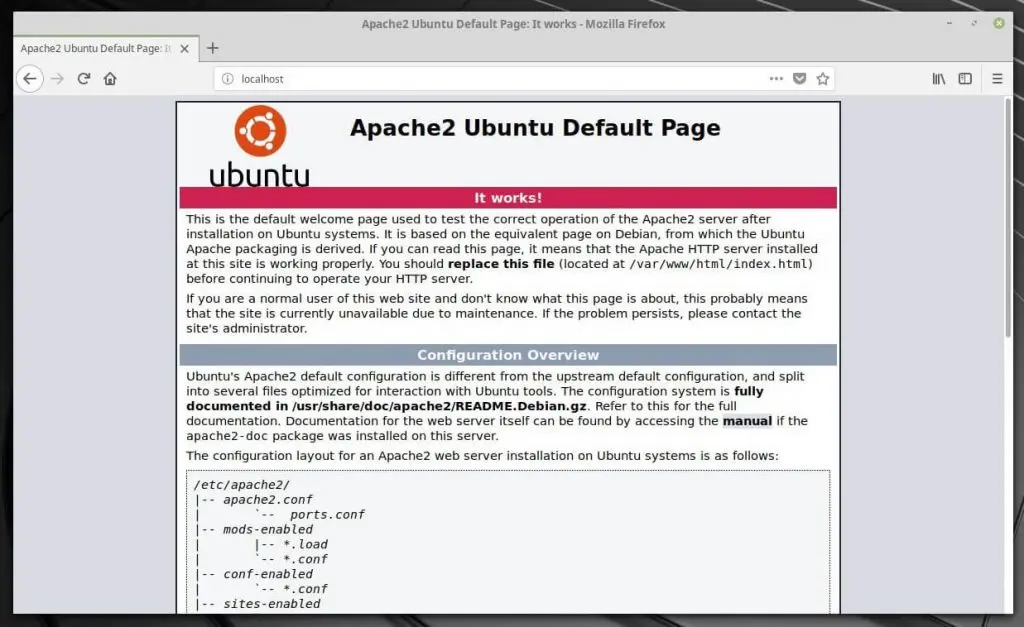Screen dimensions: 1024x627
Task: Click the '/var/www/html/index.html' path text
Action: (718, 264)
